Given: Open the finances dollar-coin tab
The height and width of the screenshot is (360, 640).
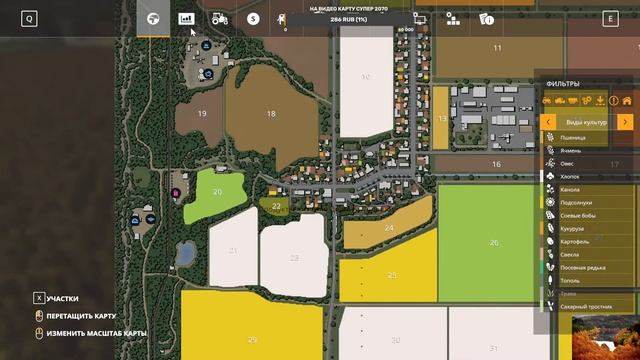Looking at the screenshot, I should pyautogui.click(x=253, y=19).
